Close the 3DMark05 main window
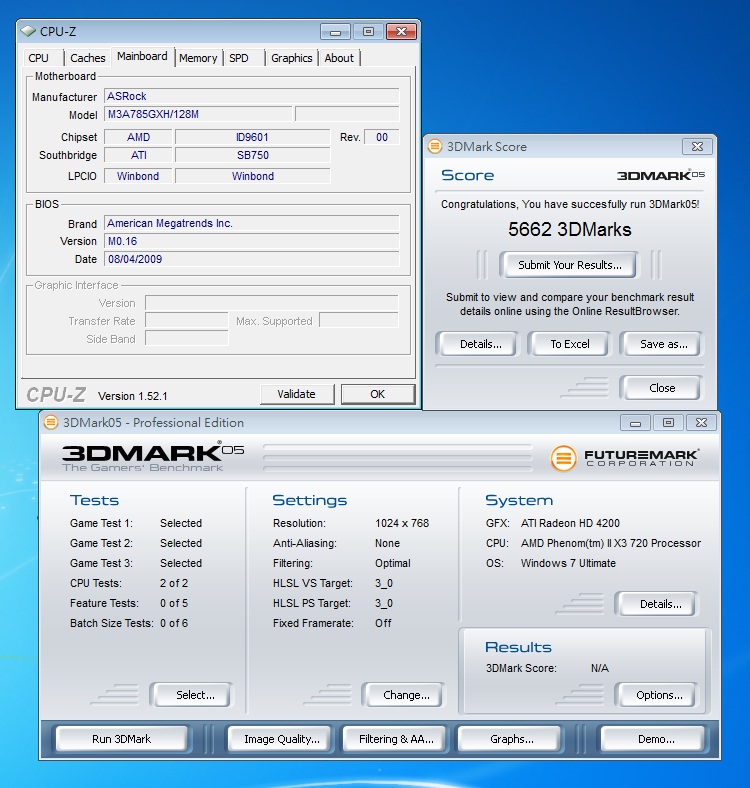This screenshot has width=750, height=788. [701, 423]
